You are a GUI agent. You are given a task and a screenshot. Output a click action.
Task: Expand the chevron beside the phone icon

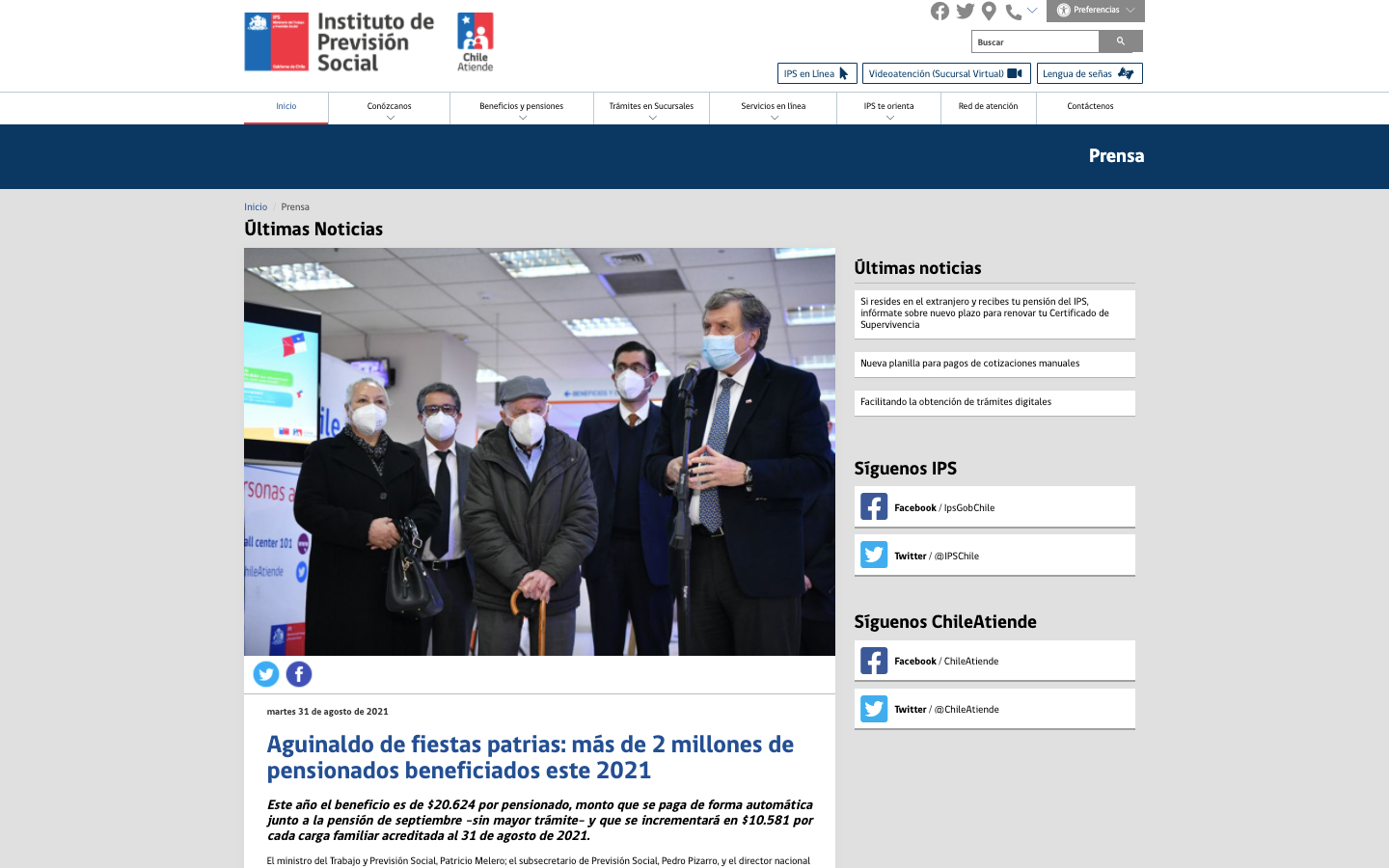(x=1032, y=11)
